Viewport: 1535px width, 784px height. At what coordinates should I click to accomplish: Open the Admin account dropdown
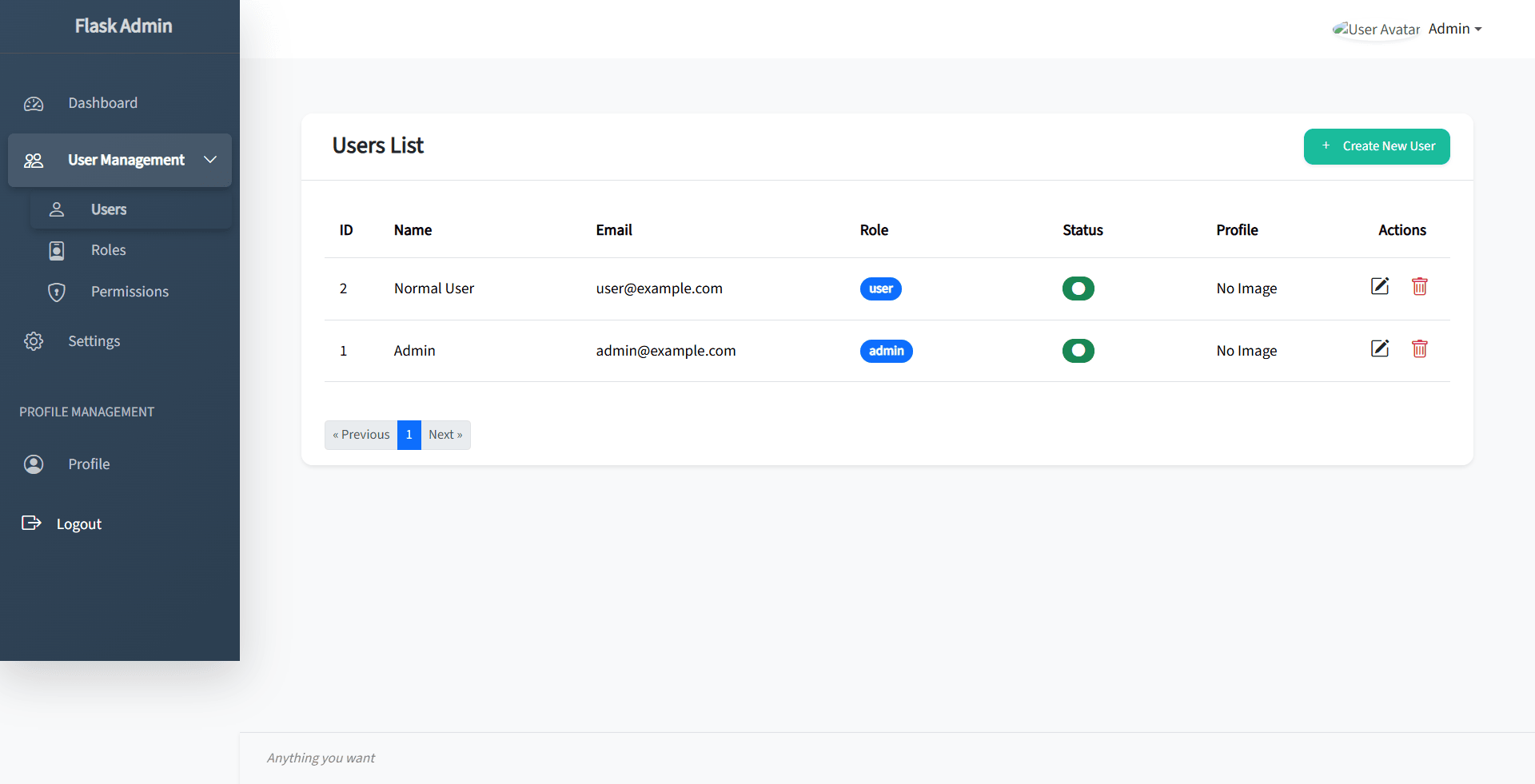pyautogui.click(x=1454, y=29)
